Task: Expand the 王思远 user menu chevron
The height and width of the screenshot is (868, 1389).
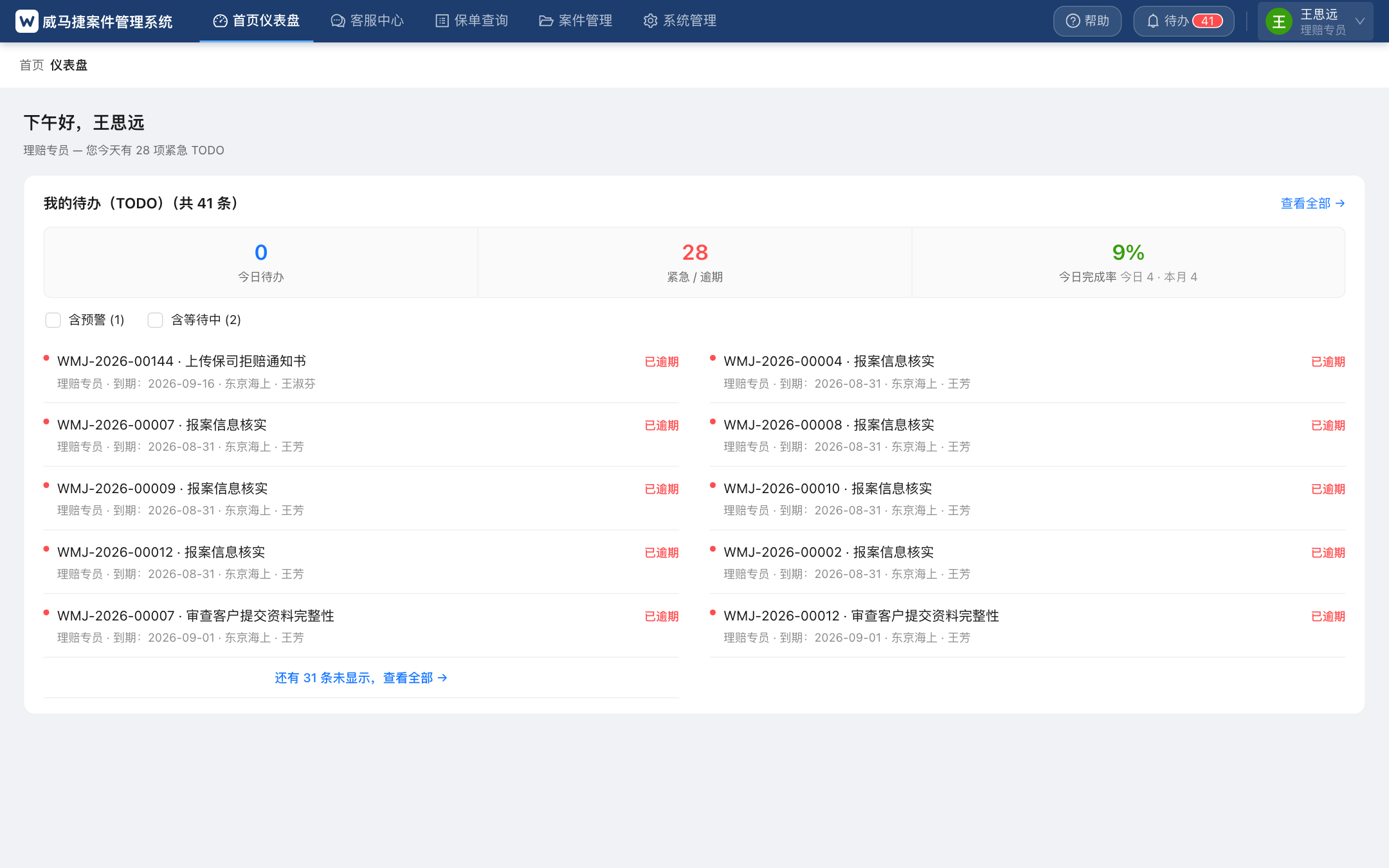Action: pyautogui.click(x=1360, y=21)
